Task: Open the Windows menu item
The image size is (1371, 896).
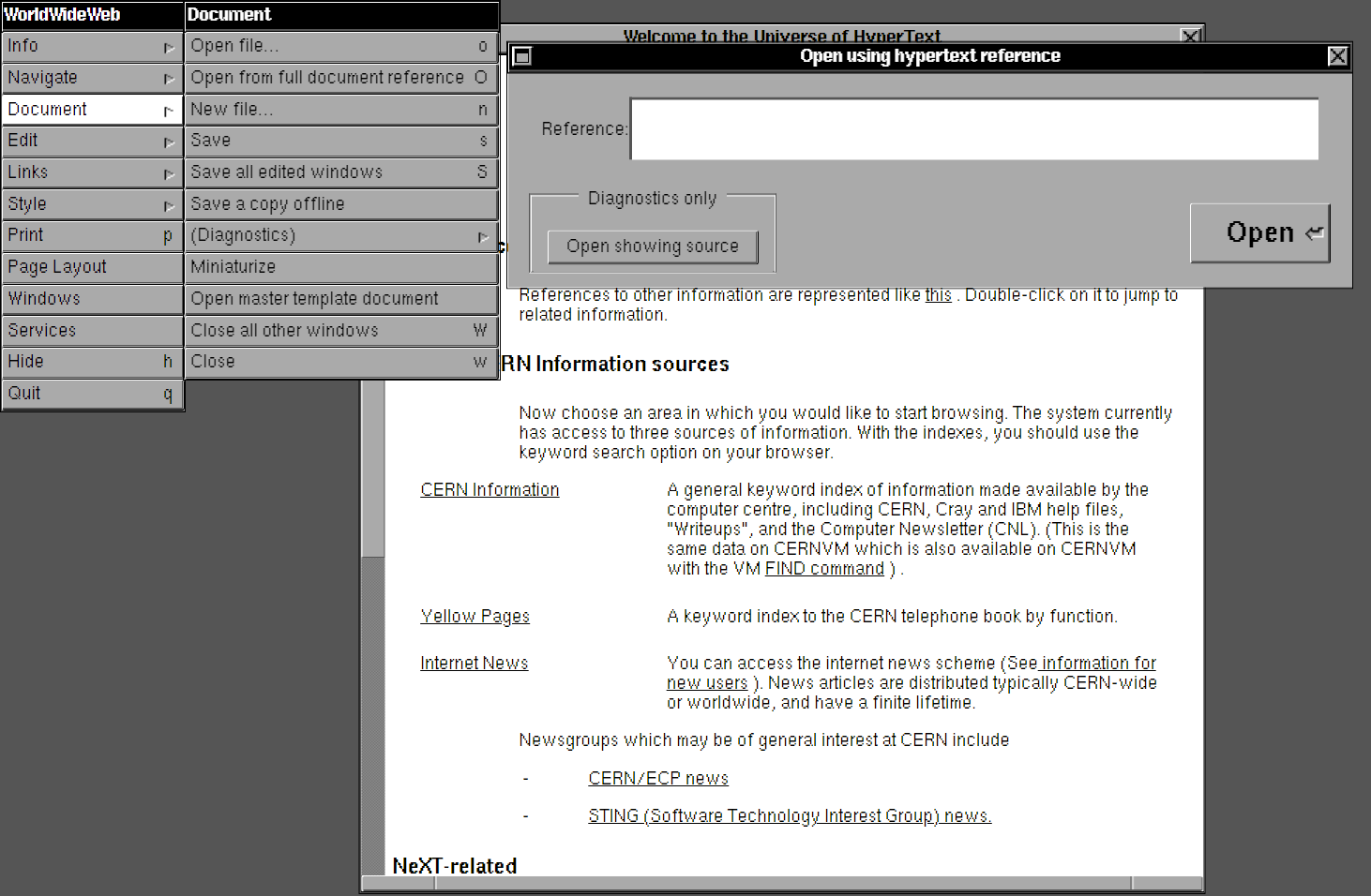Action: (x=92, y=299)
